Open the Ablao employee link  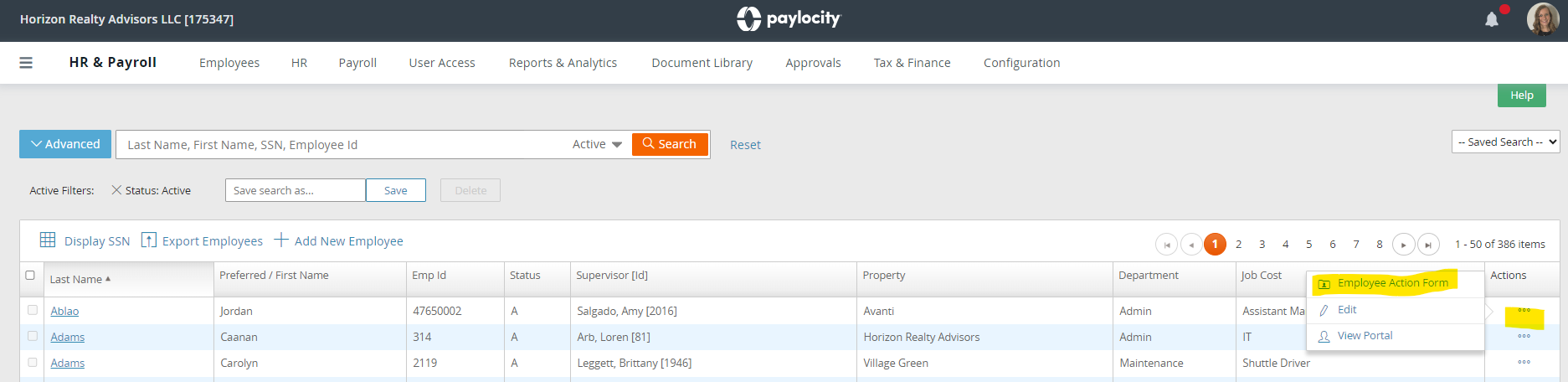click(64, 311)
